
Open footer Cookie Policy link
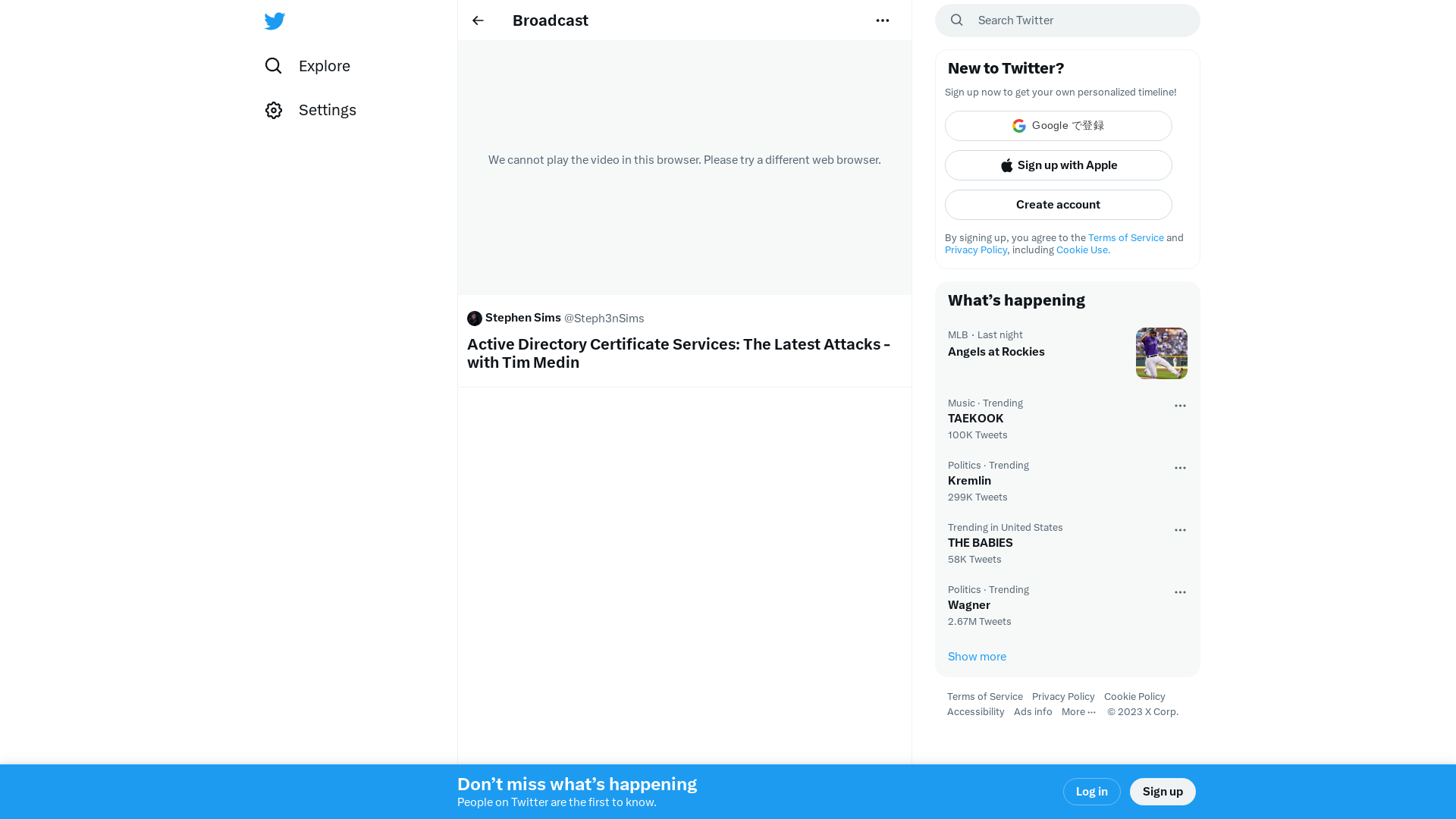[1134, 696]
